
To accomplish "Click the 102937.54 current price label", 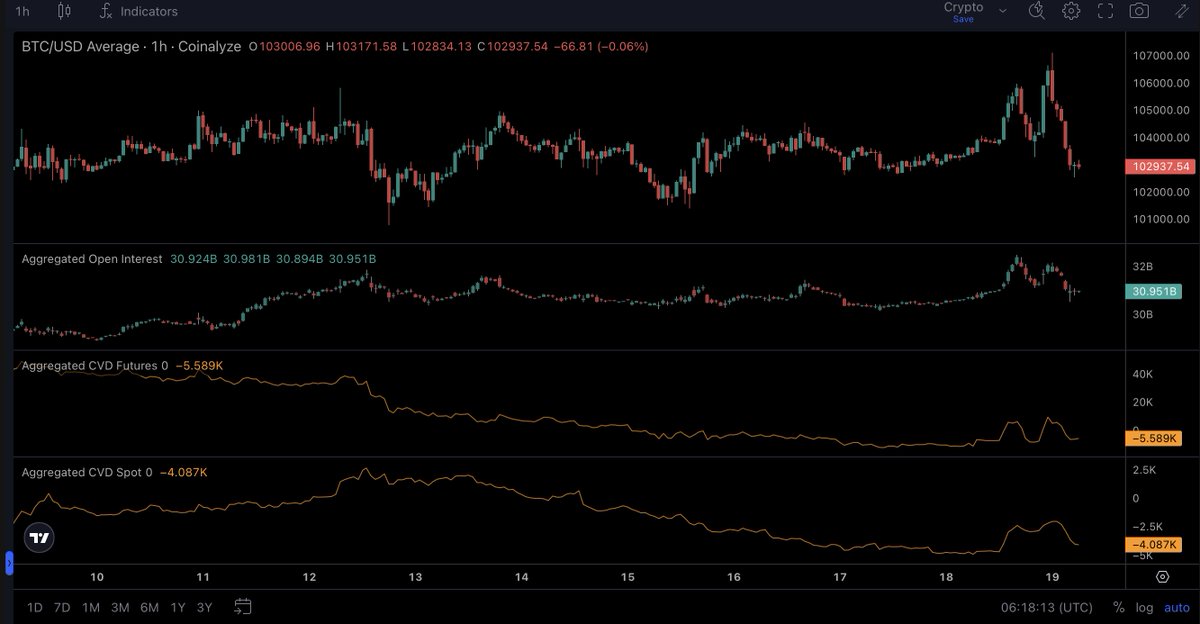I will coord(1158,166).
